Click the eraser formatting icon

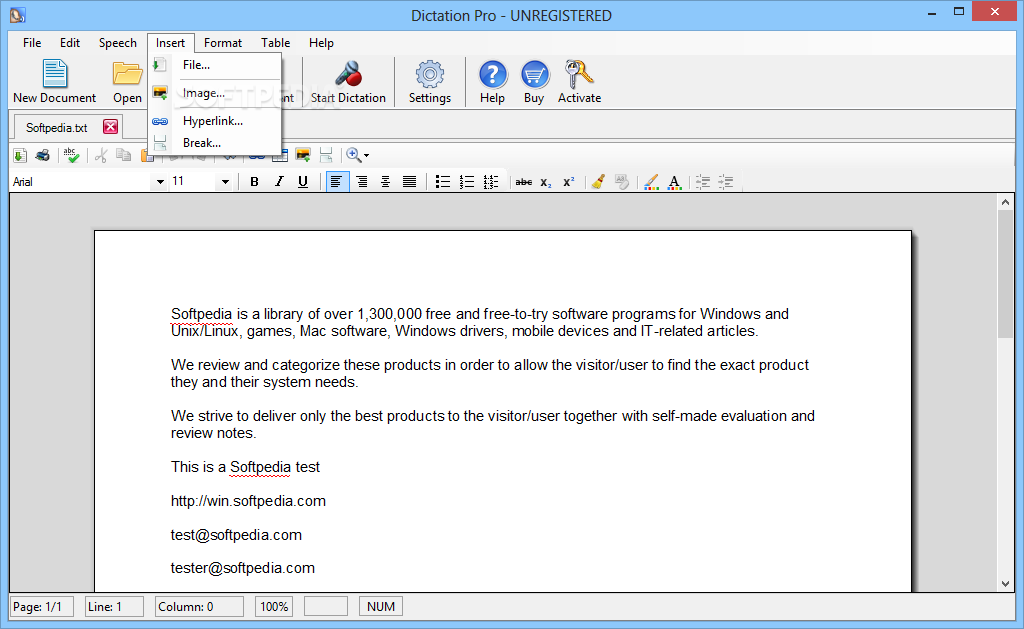click(x=622, y=182)
